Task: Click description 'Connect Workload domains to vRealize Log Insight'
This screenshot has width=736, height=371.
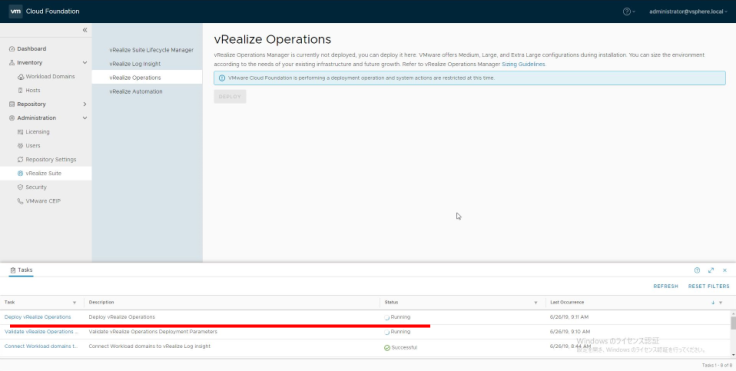Action: click(x=149, y=346)
